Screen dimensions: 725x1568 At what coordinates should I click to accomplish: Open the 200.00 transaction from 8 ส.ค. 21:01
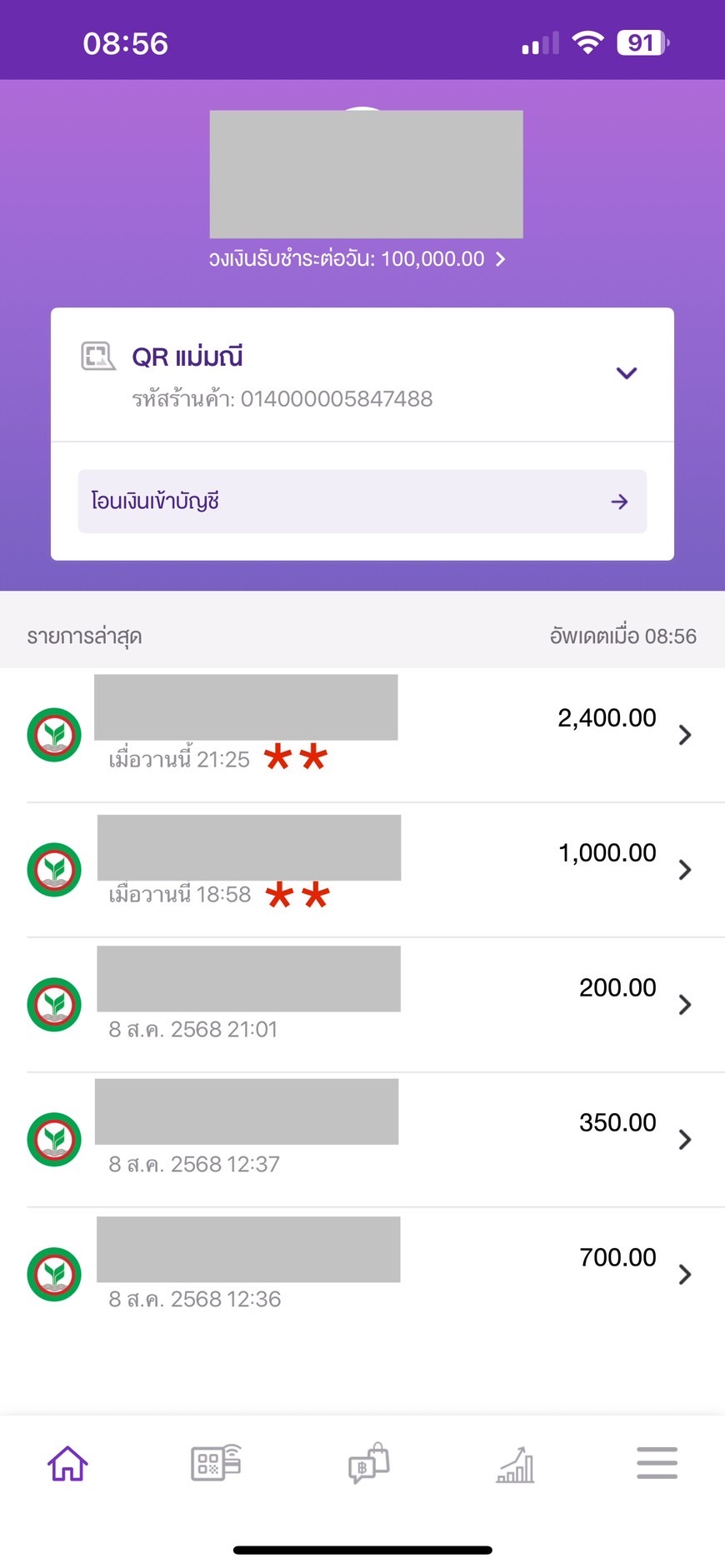point(362,1005)
